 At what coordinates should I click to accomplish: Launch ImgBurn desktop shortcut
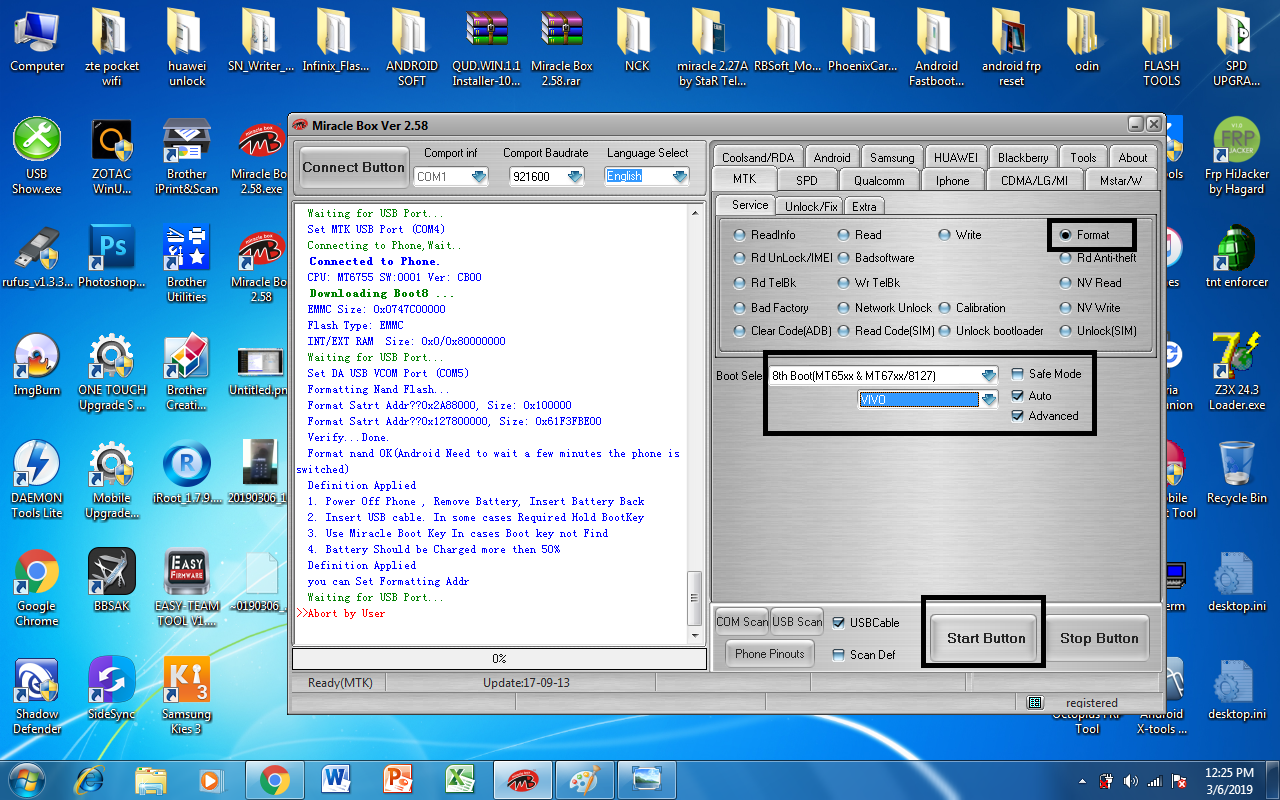37,365
